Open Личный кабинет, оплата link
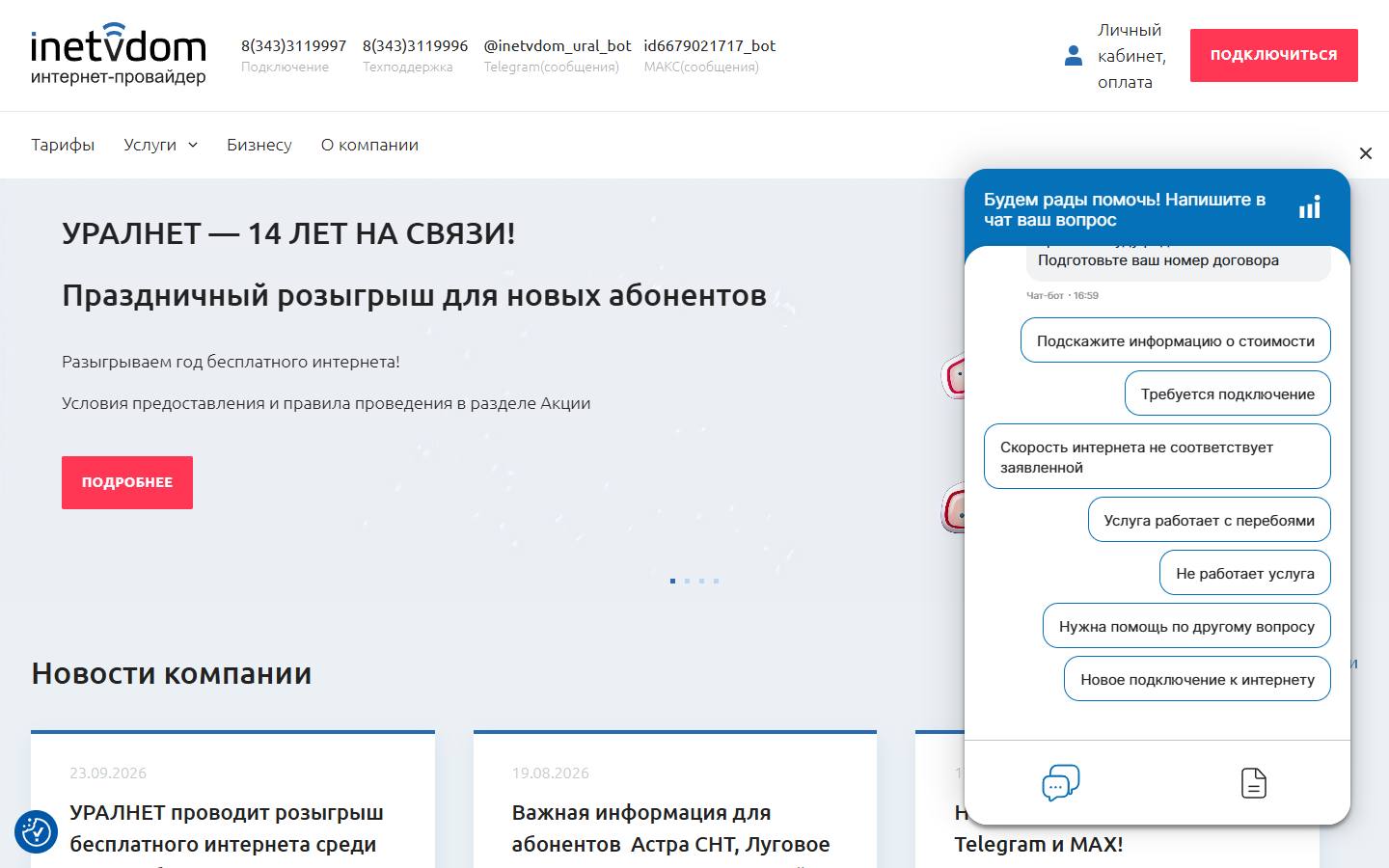This screenshot has width=1389, height=868. (1131, 56)
